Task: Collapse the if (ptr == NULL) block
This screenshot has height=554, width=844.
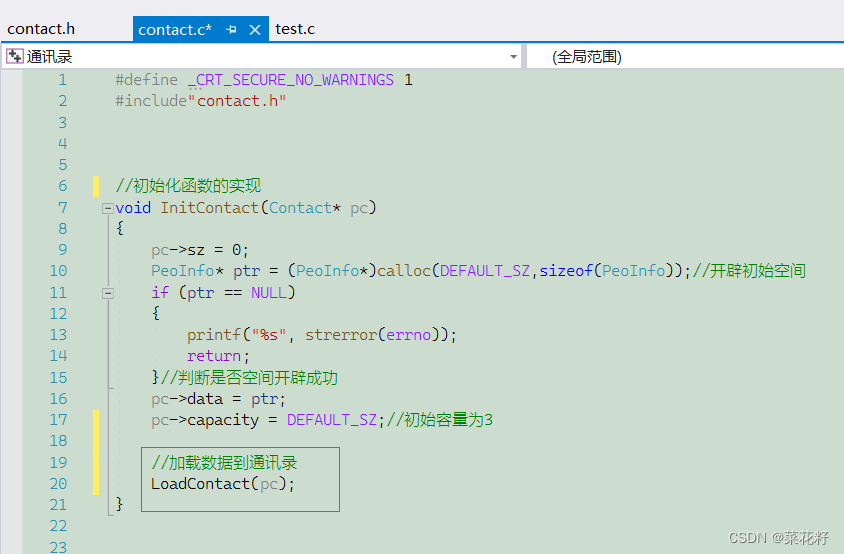Action: [x=108, y=293]
